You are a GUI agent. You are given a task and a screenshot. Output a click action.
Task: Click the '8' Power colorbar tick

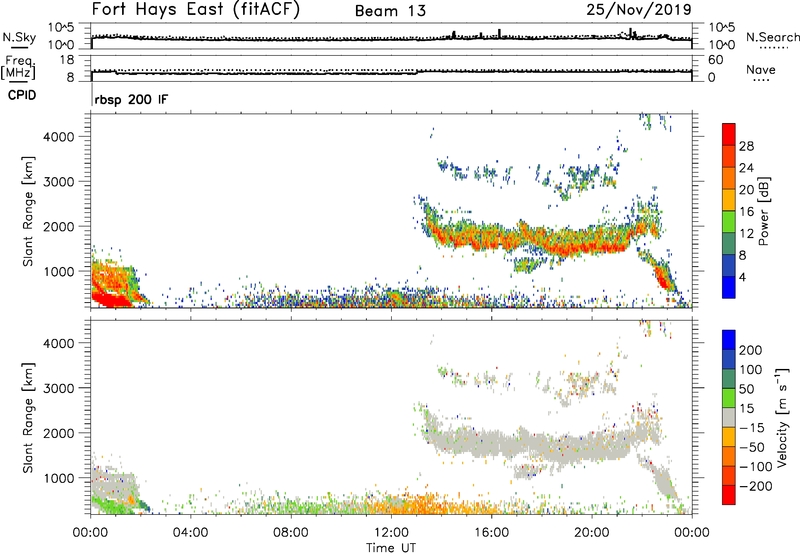click(742, 255)
